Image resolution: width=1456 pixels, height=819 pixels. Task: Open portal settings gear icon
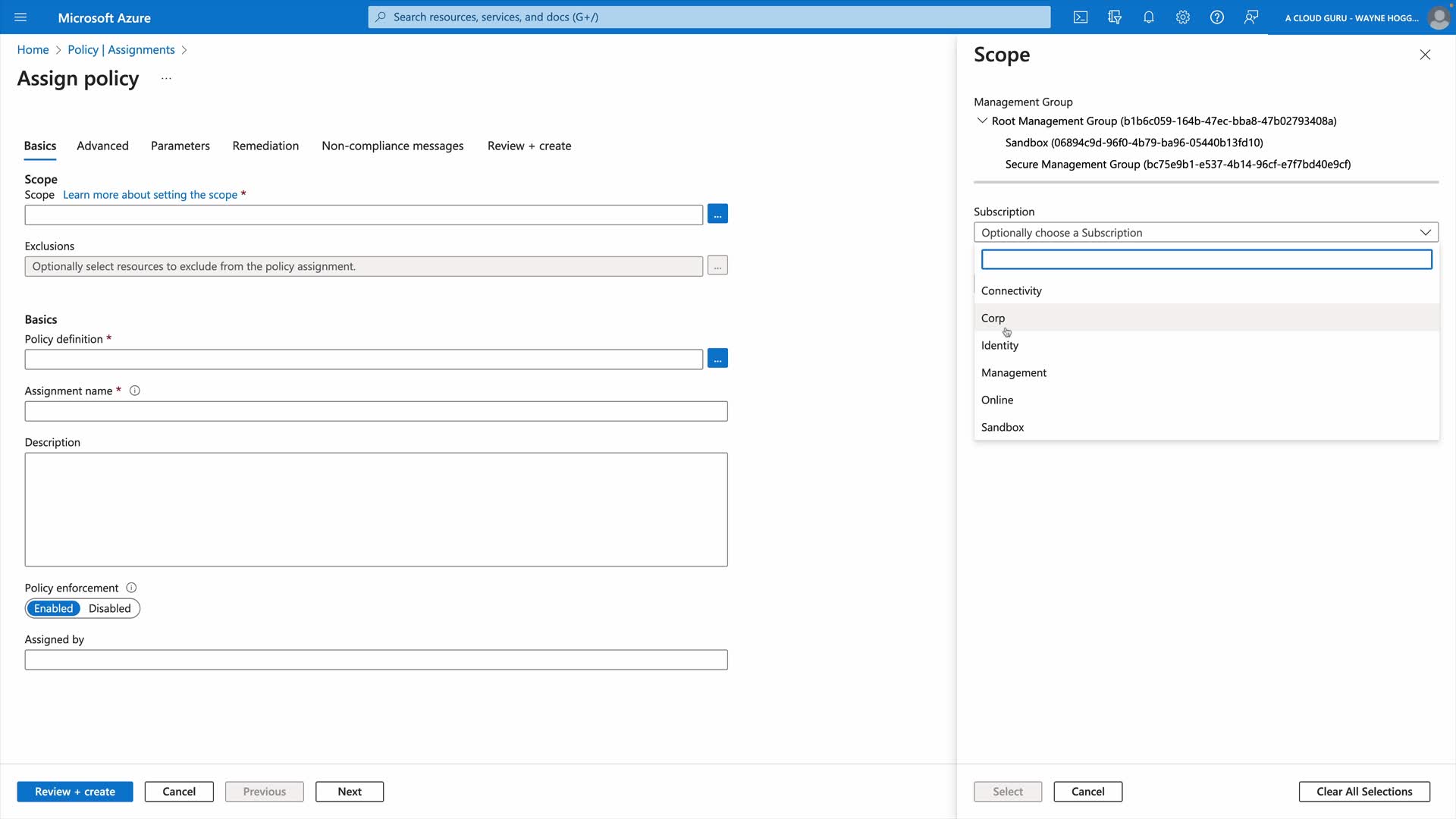(x=1183, y=17)
